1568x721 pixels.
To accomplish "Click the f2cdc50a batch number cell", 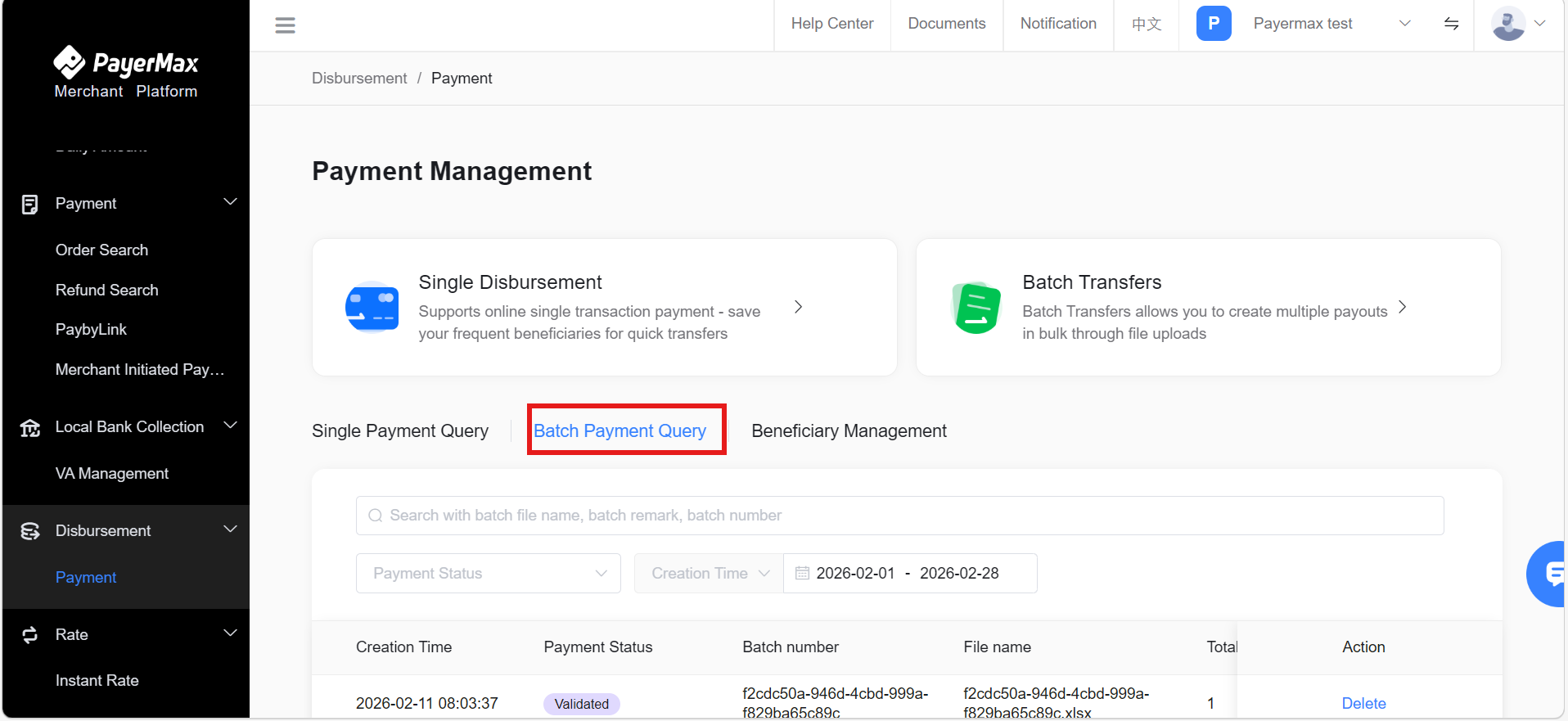I will point(835,703).
